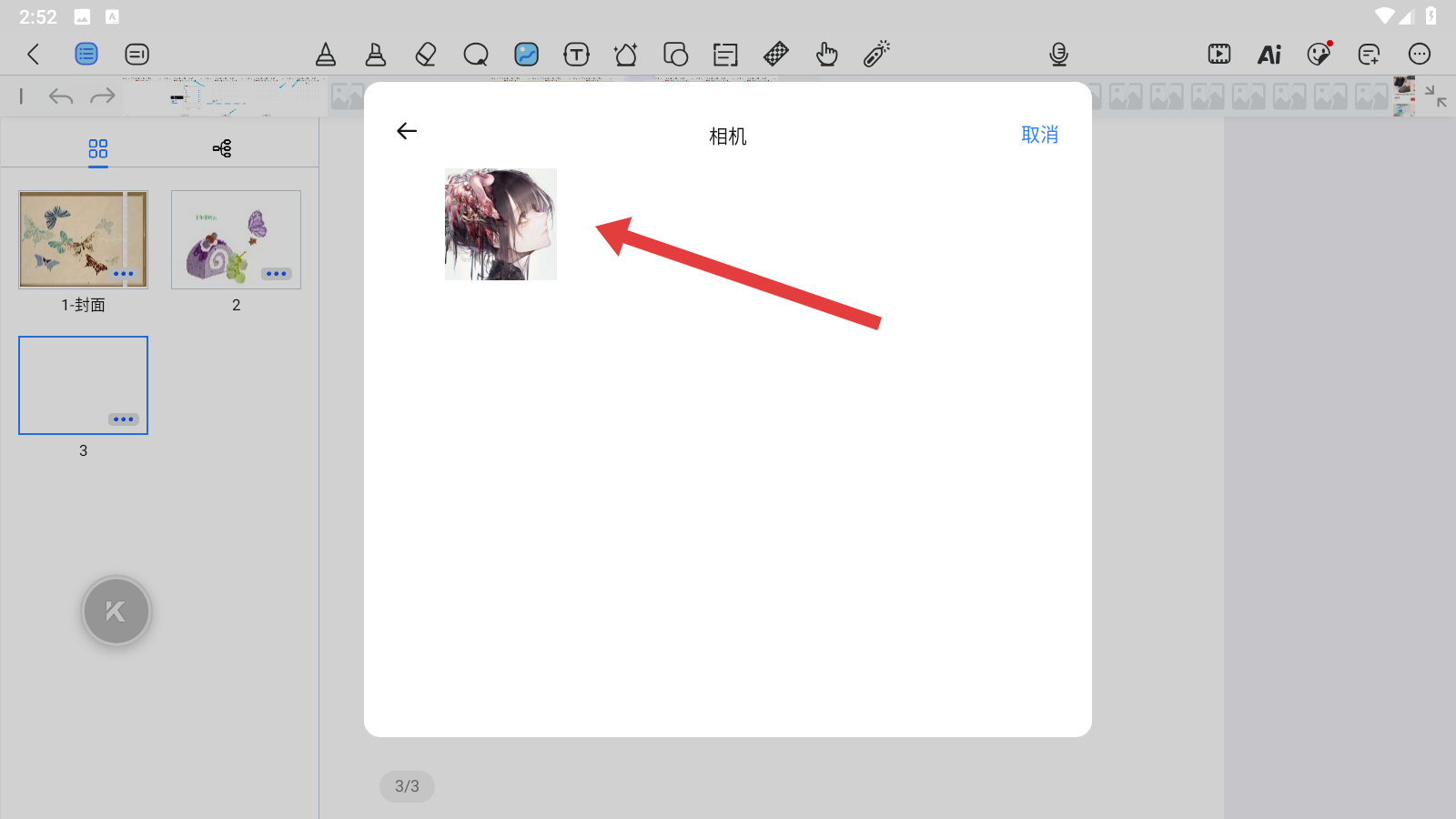Screen dimensions: 1456x819
Task: Click the insert image tool
Action: point(526,55)
